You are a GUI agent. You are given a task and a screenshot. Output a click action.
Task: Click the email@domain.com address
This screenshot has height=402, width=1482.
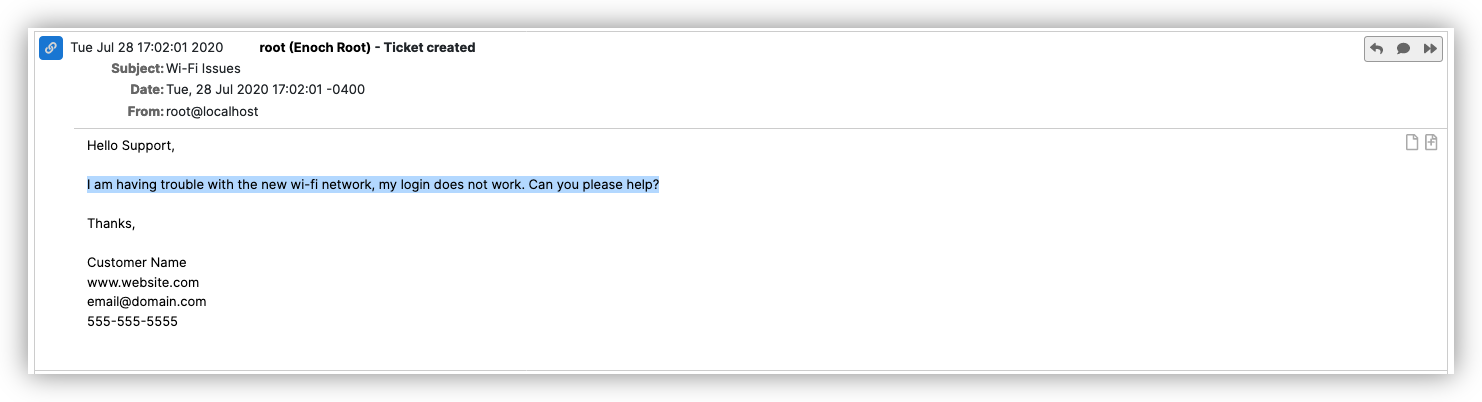click(x=147, y=302)
